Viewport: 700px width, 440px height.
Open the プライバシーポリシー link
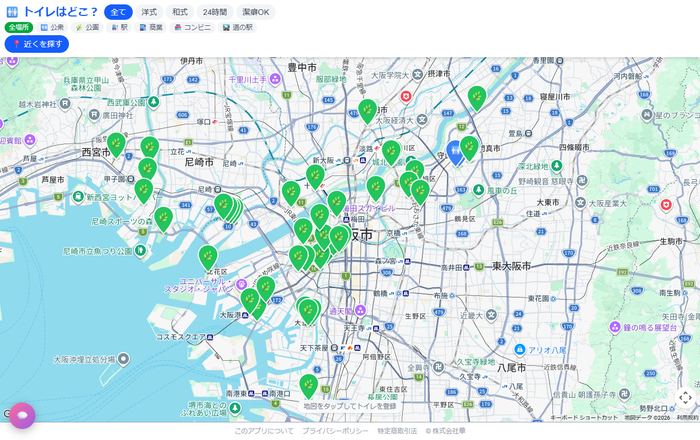point(335,431)
